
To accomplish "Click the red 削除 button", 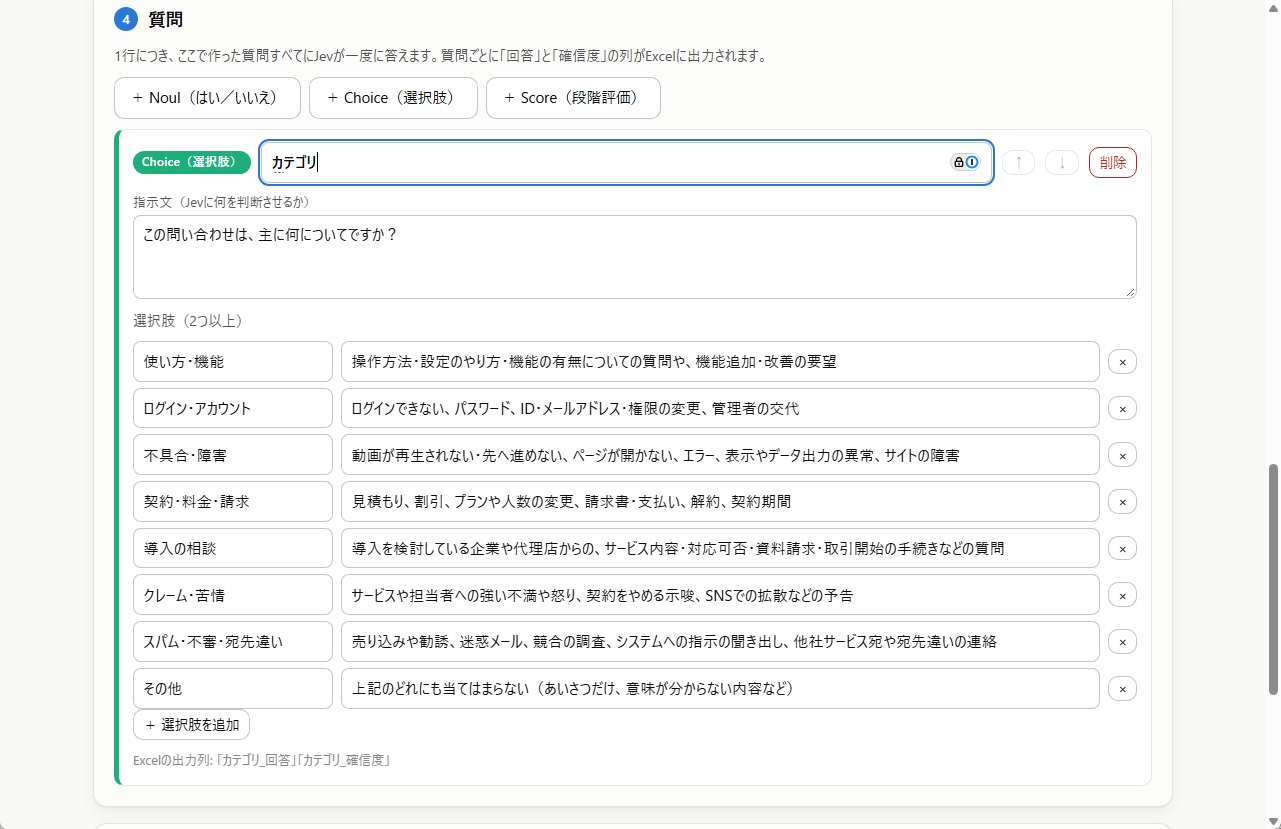I will coord(1113,162).
